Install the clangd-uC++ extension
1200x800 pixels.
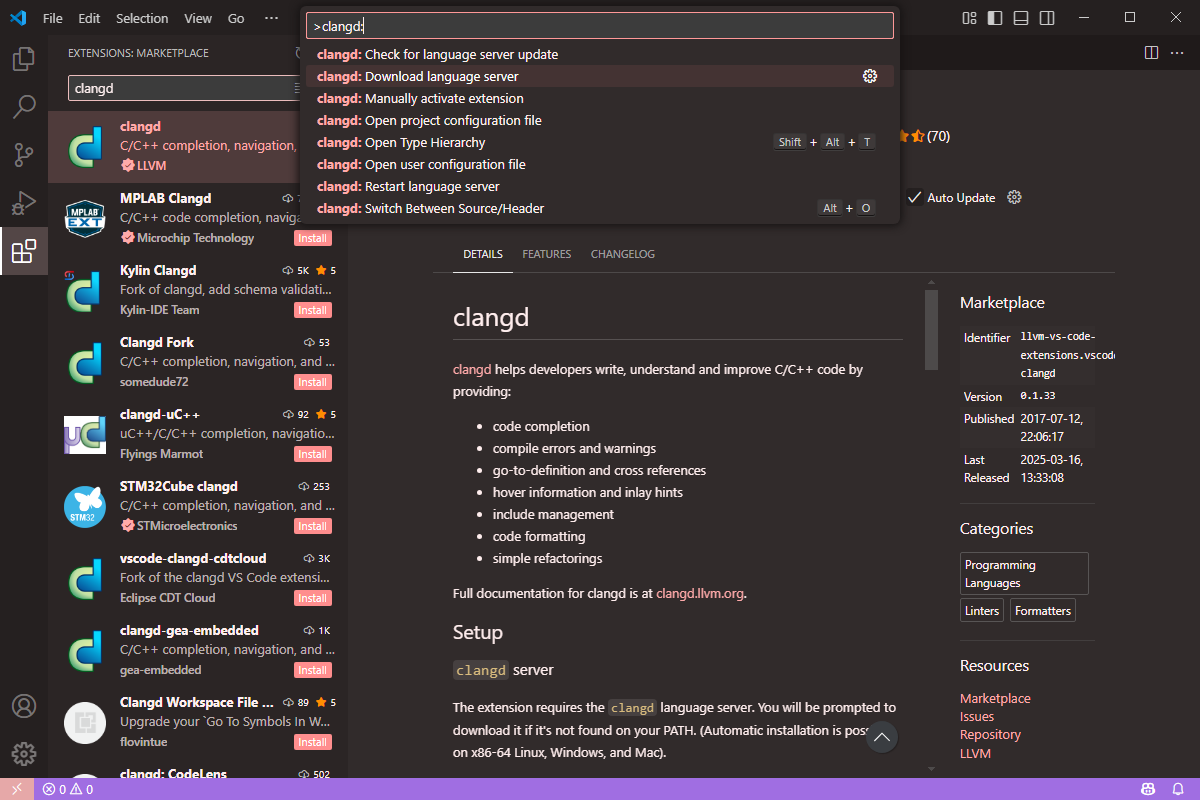tap(312, 454)
